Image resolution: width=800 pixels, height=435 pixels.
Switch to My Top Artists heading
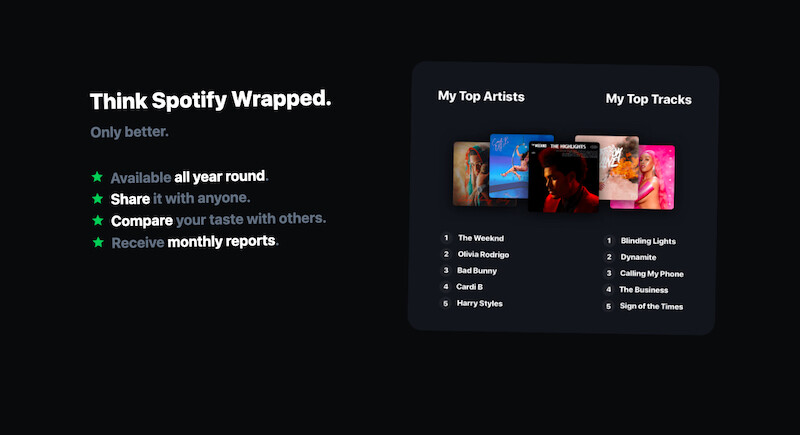tap(481, 96)
